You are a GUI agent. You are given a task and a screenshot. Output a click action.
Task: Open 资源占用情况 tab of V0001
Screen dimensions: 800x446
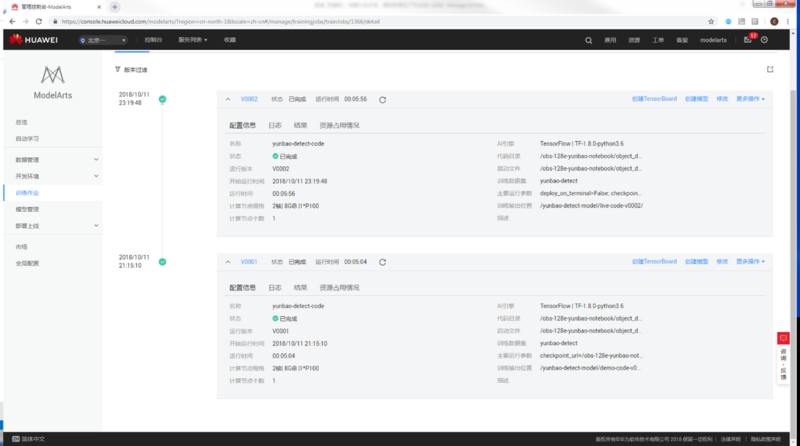pos(339,288)
